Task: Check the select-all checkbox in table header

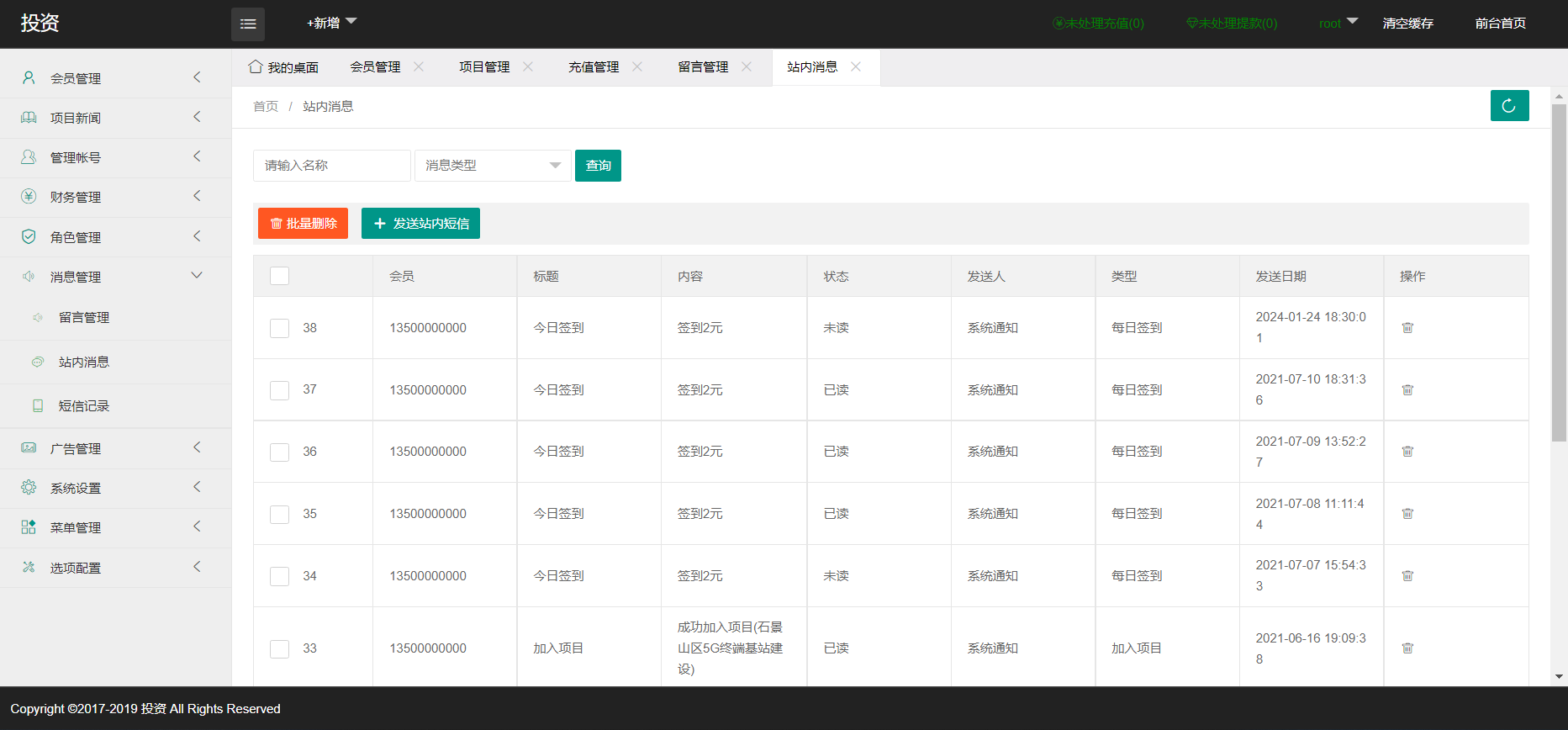Action: point(279,276)
